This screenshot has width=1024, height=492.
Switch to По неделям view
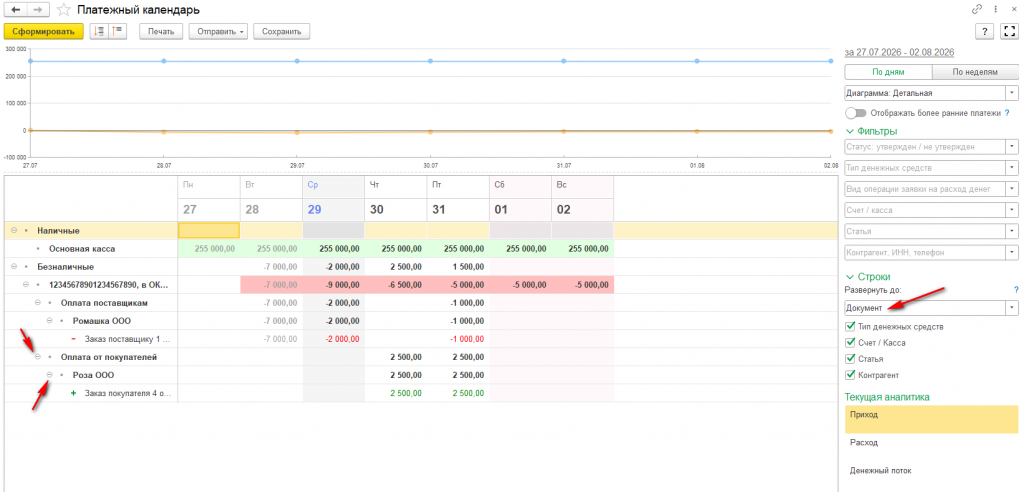coord(976,73)
